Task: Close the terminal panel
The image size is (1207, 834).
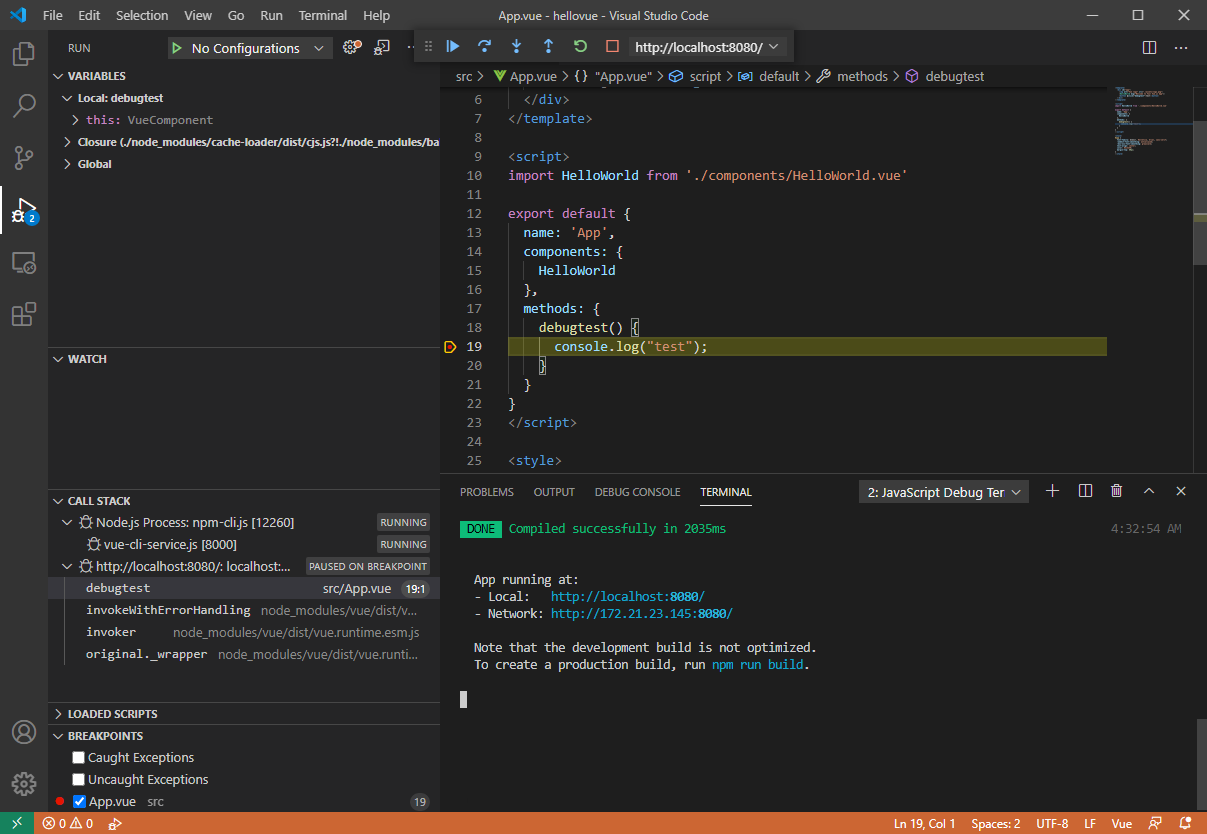Action: [x=1181, y=491]
